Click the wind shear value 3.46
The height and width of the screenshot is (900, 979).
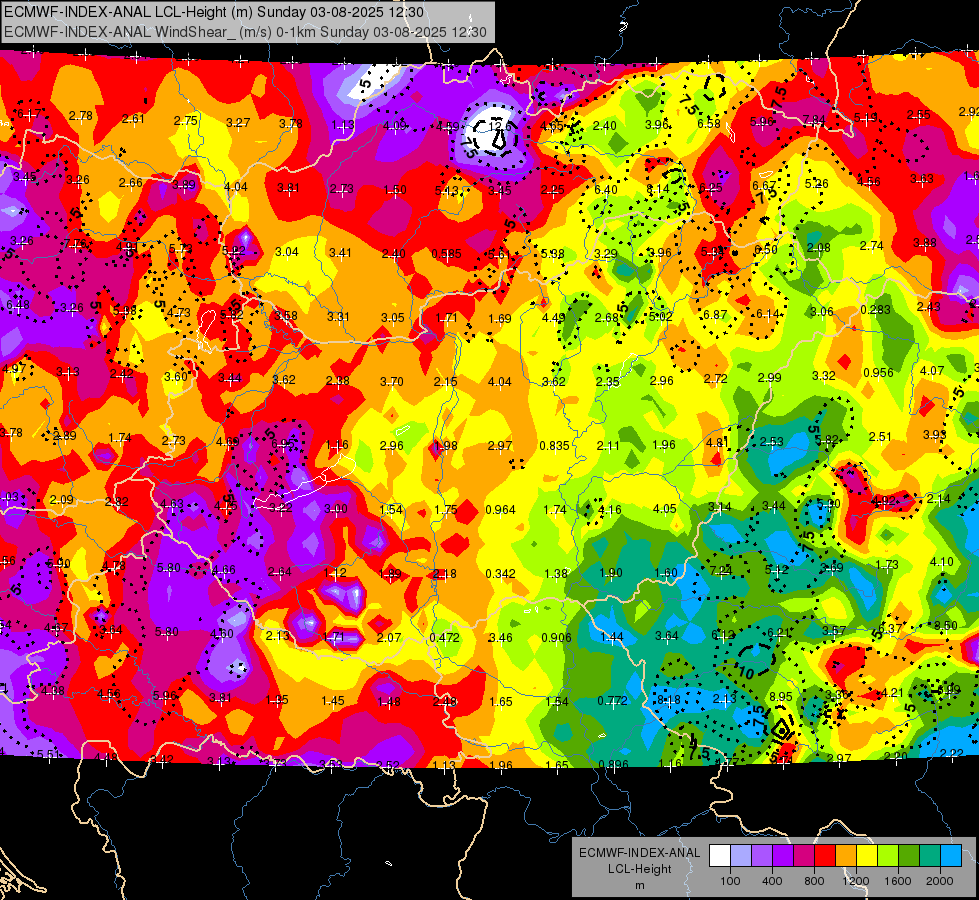(x=501, y=638)
